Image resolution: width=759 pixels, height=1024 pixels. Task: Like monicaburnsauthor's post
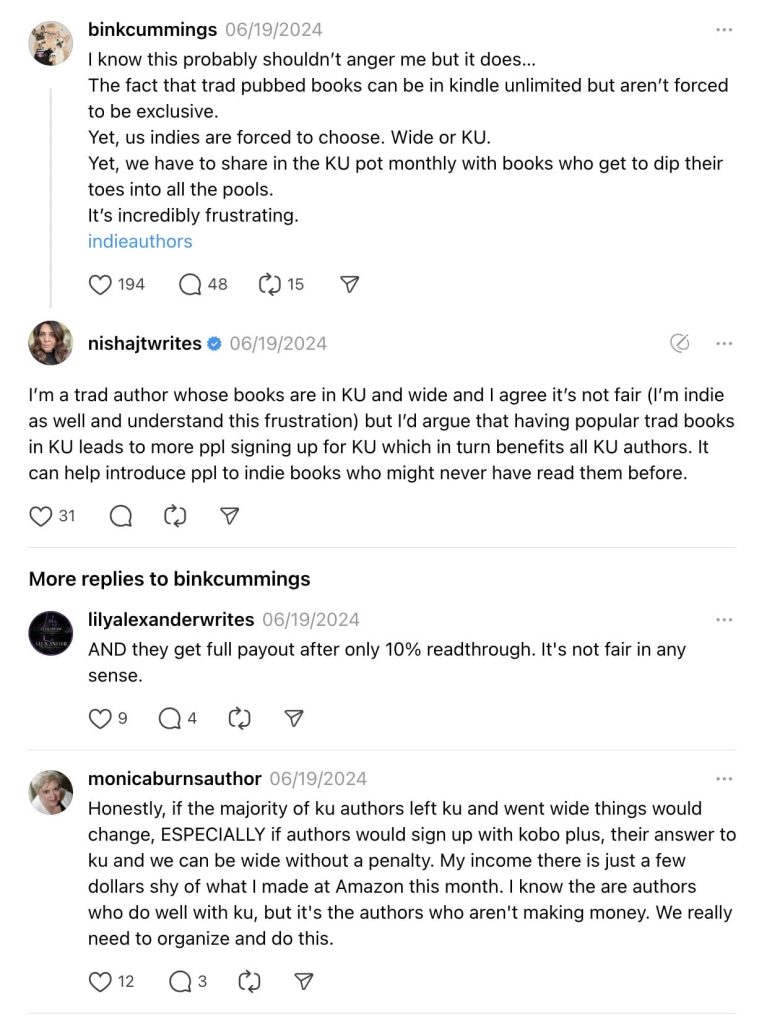point(102,981)
